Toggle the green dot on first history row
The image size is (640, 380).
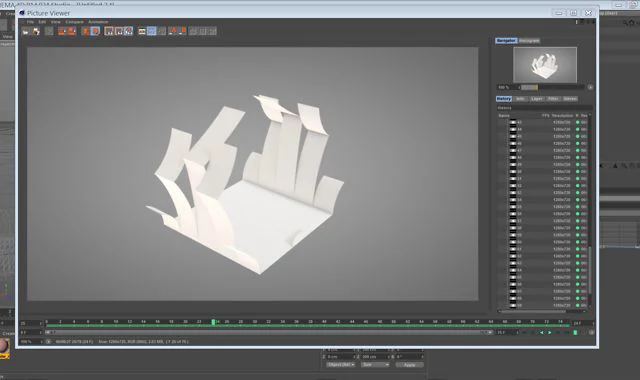click(578, 122)
